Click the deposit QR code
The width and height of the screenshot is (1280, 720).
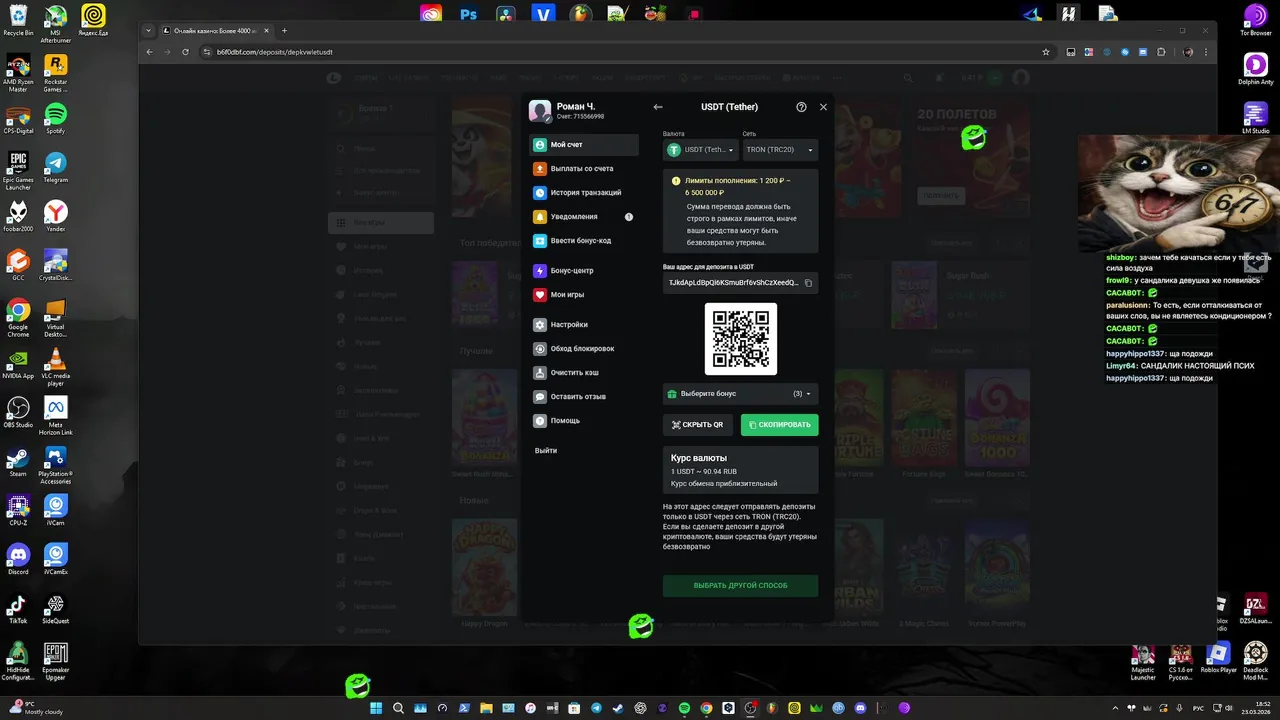[x=741, y=339]
